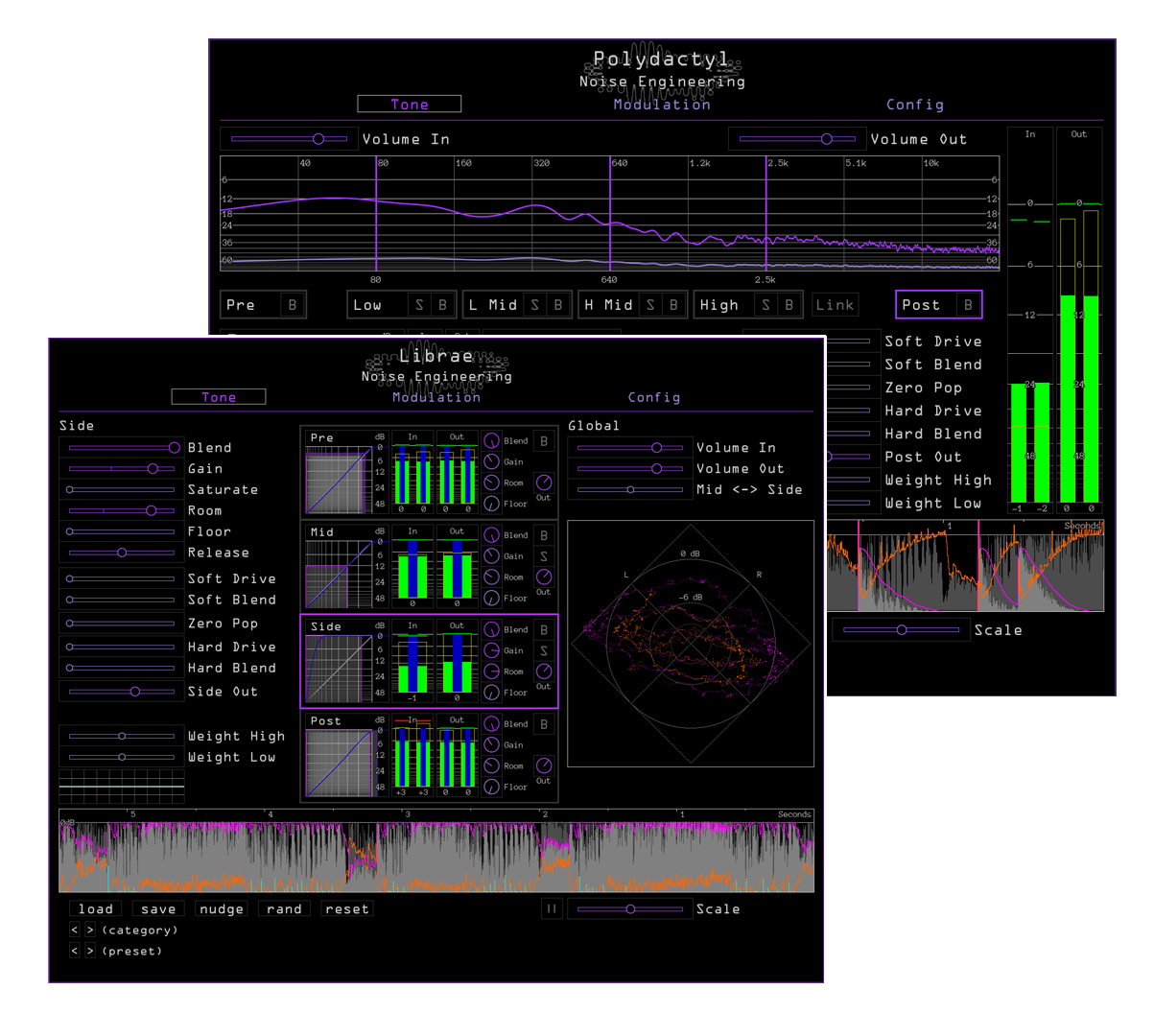Click the rand button in Librae

(x=284, y=908)
